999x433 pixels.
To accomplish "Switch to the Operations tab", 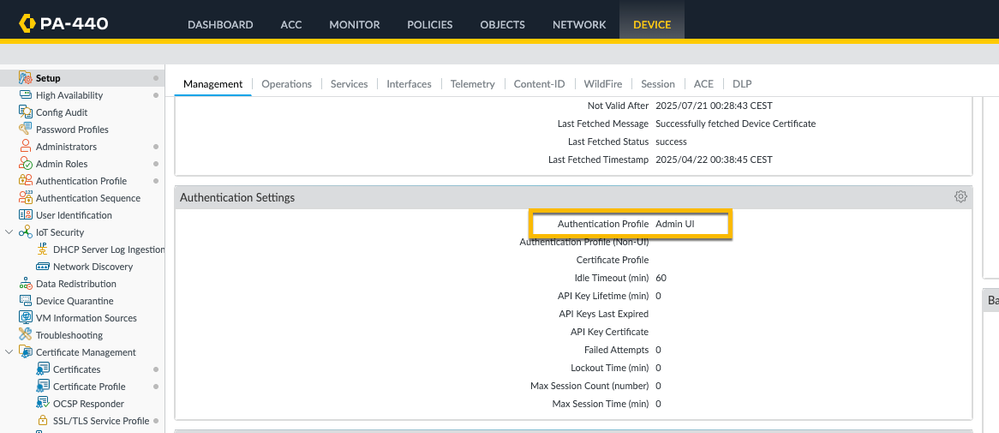I will pos(286,84).
